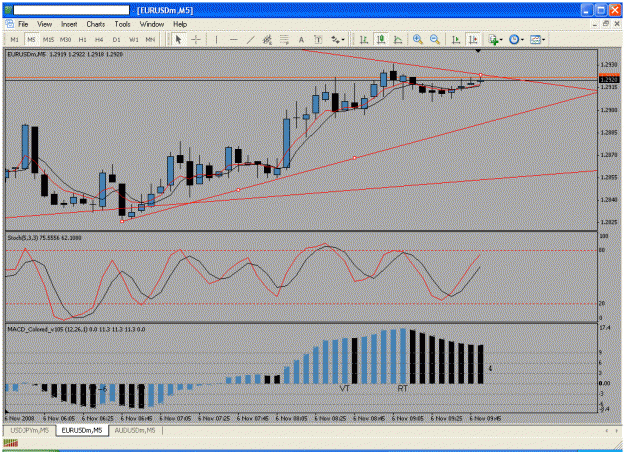Minimize the inner chart window

click(595, 24)
